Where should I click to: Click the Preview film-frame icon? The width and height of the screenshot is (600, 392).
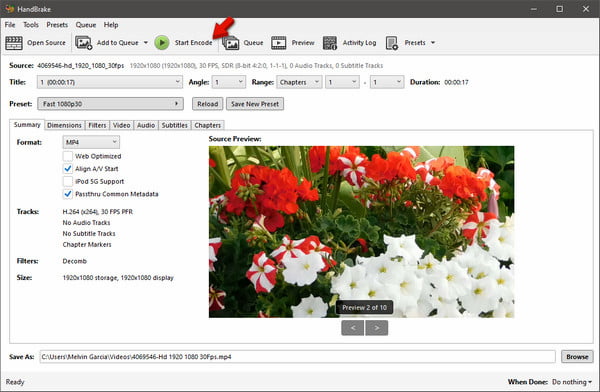(x=279, y=43)
